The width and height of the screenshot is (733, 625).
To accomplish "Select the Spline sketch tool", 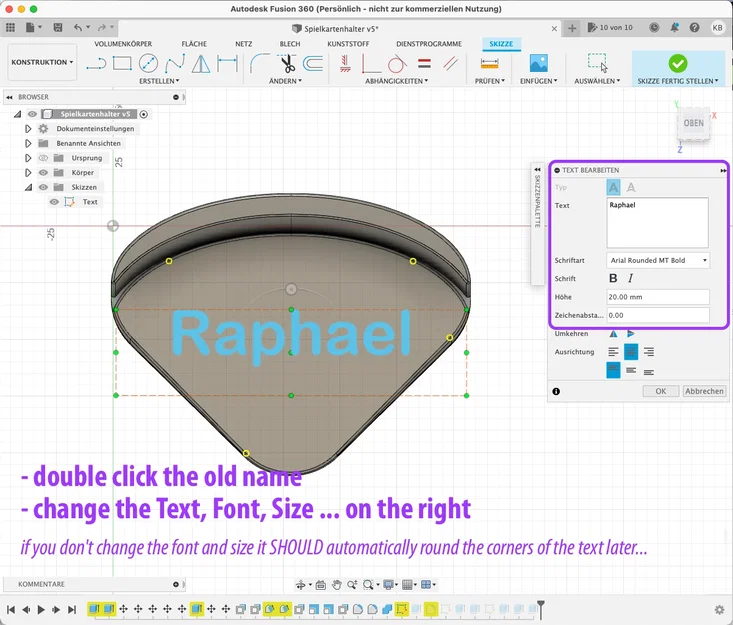I will (175, 64).
